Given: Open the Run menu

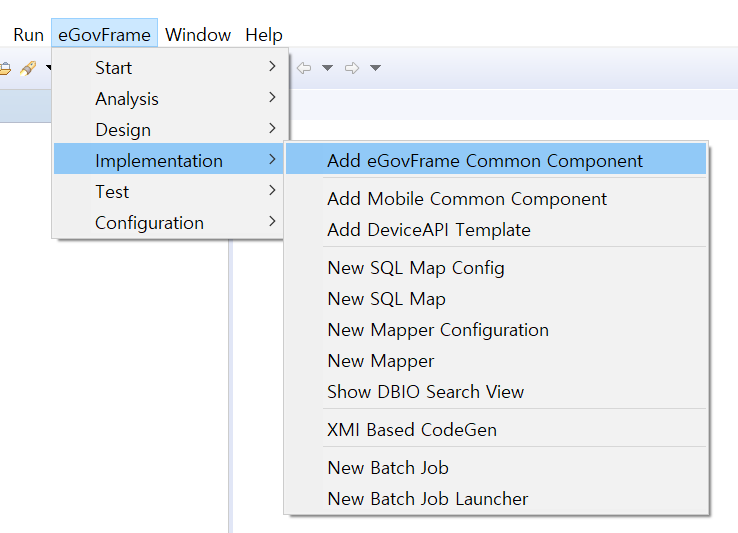Looking at the screenshot, I should [x=28, y=35].
